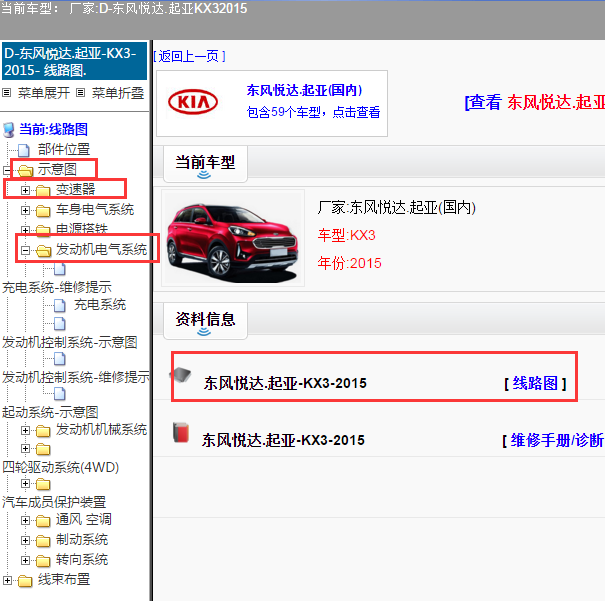Click the gray book icon beside 线路图 row
This screenshot has height=601, width=605.
click(x=181, y=375)
